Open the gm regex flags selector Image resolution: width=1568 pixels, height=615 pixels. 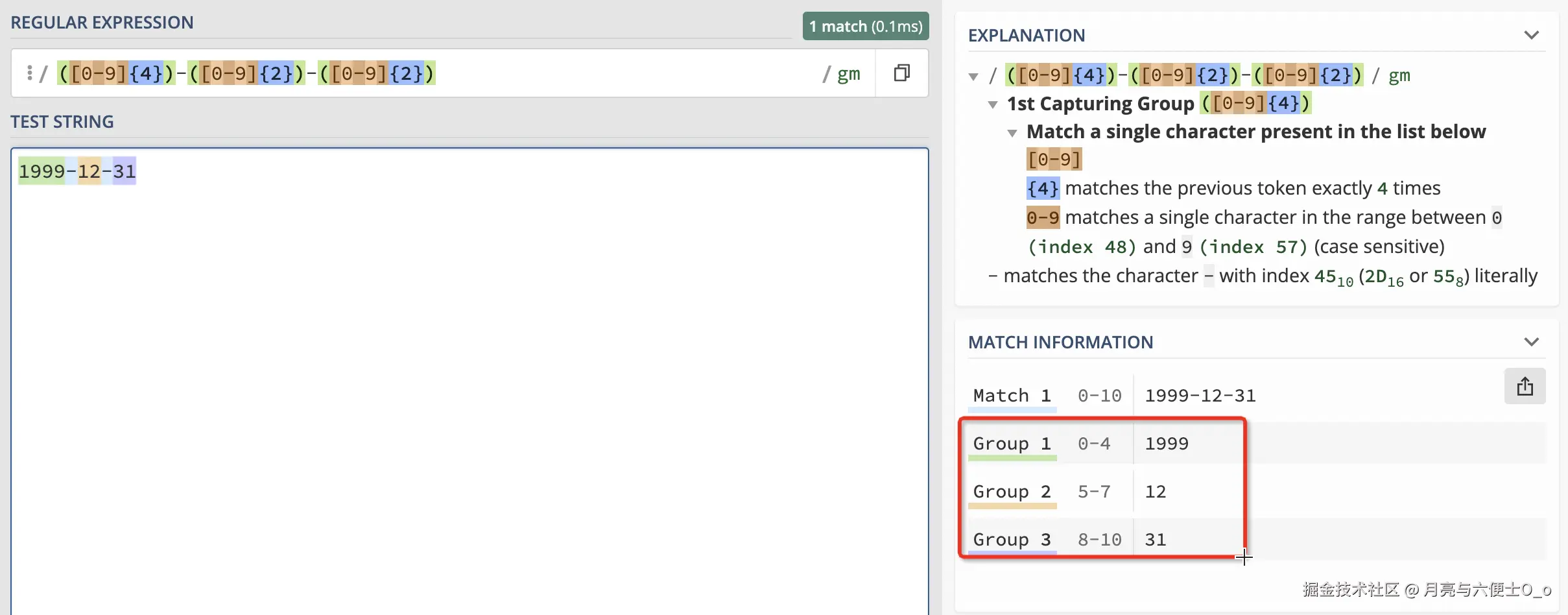848,74
